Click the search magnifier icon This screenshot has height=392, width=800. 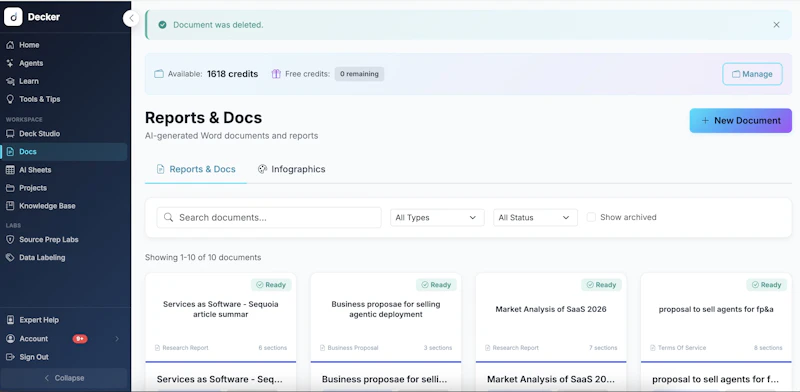pos(168,217)
